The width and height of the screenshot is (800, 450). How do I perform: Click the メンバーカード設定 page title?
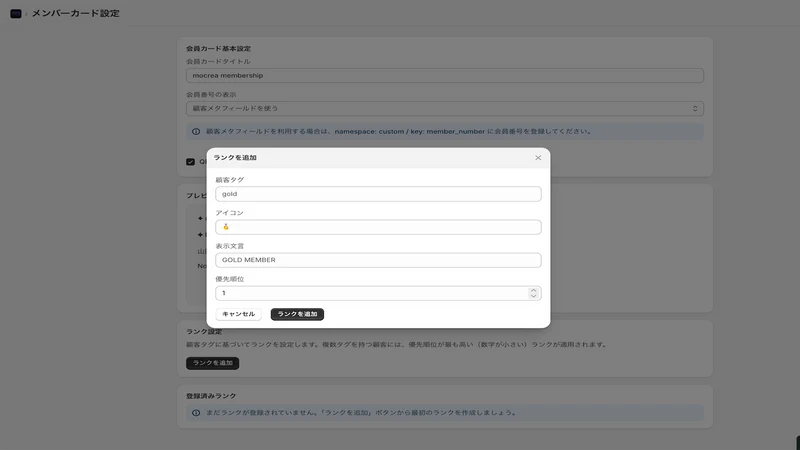tap(76, 13)
